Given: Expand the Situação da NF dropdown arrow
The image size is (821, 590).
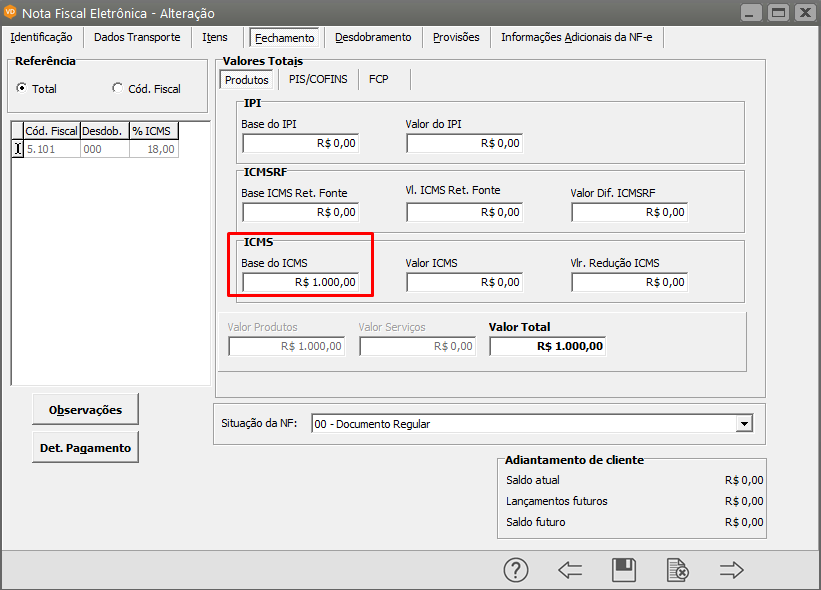Looking at the screenshot, I should click(x=743, y=424).
